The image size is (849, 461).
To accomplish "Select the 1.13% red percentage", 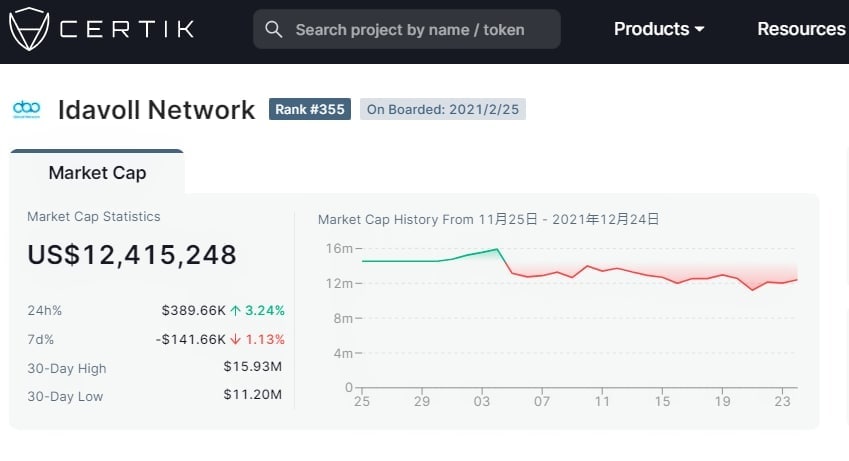I will tap(265, 340).
